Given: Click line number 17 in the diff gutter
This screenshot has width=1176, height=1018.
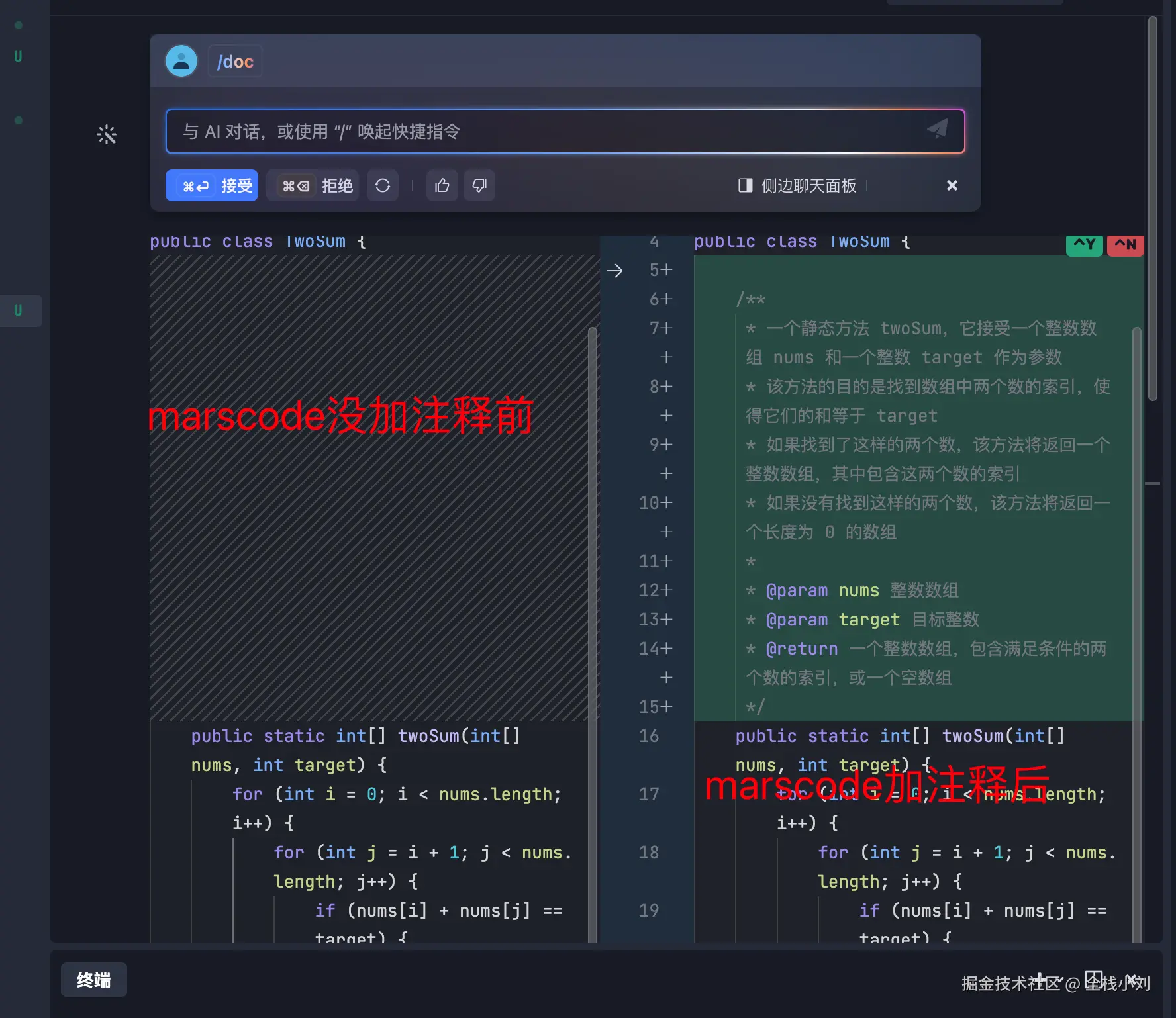Looking at the screenshot, I should coord(649,794).
